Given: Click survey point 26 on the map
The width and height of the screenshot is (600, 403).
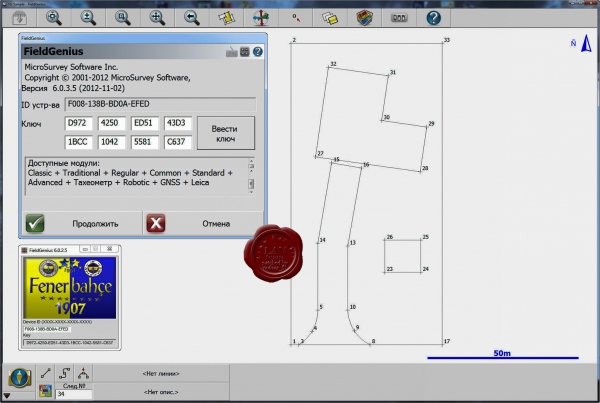Looking at the screenshot, I should (385, 240).
